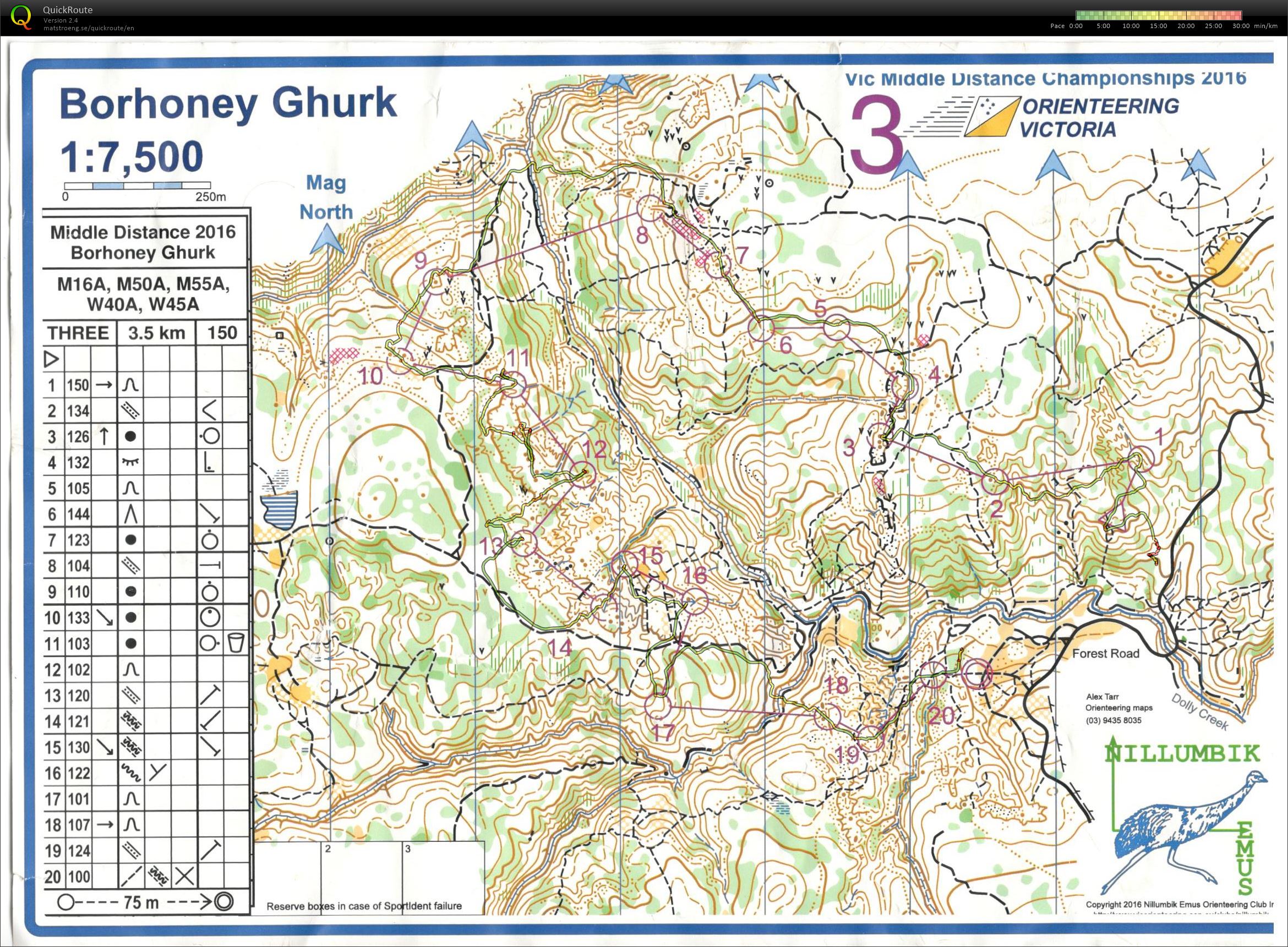Image resolution: width=1288 pixels, height=947 pixels.
Task: Click the Forest Road label
Action: tap(1105, 654)
